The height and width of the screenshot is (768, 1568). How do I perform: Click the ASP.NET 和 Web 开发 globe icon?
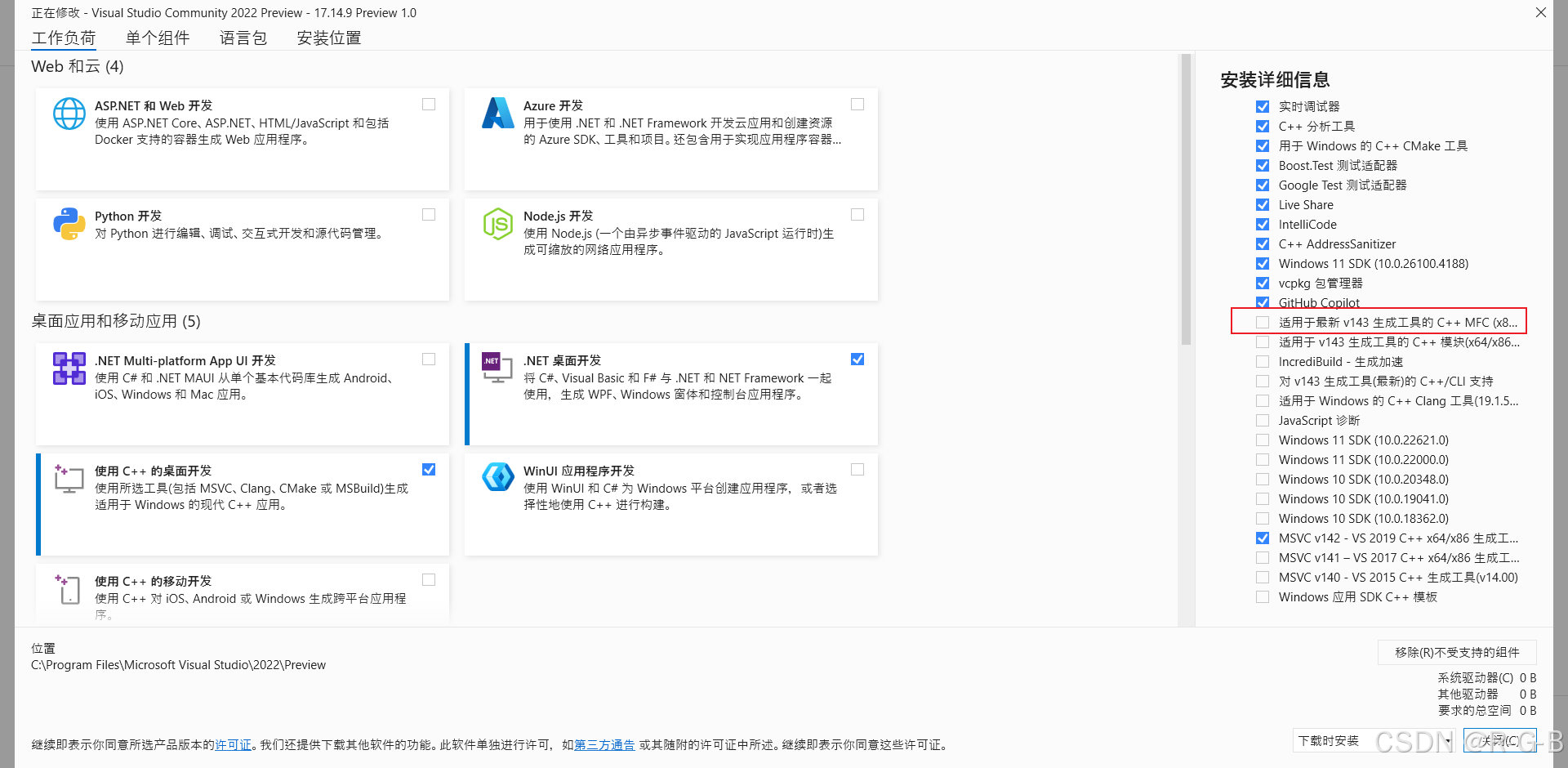click(x=69, y=113)
